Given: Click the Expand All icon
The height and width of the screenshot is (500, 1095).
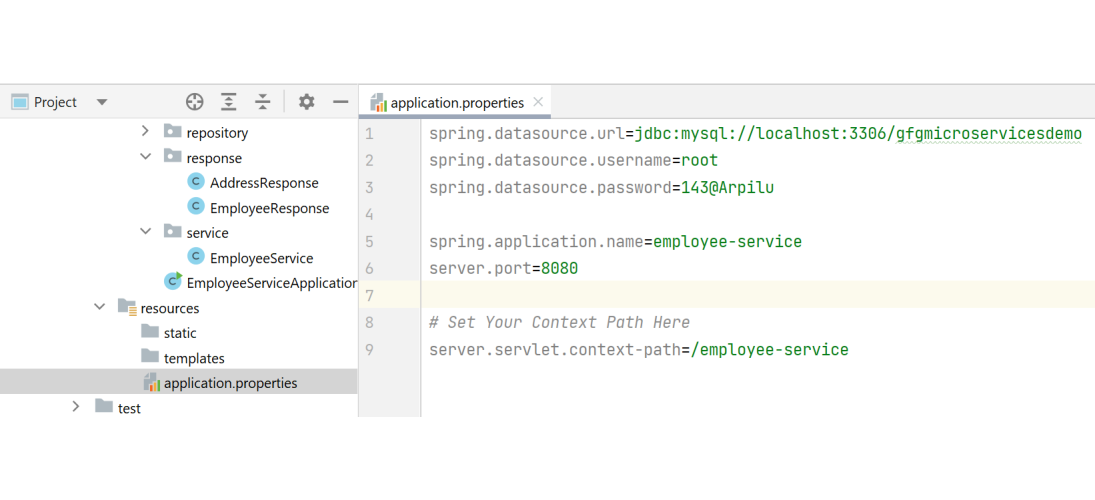Looking at the screenshot, I should click(x=229, y=102).
